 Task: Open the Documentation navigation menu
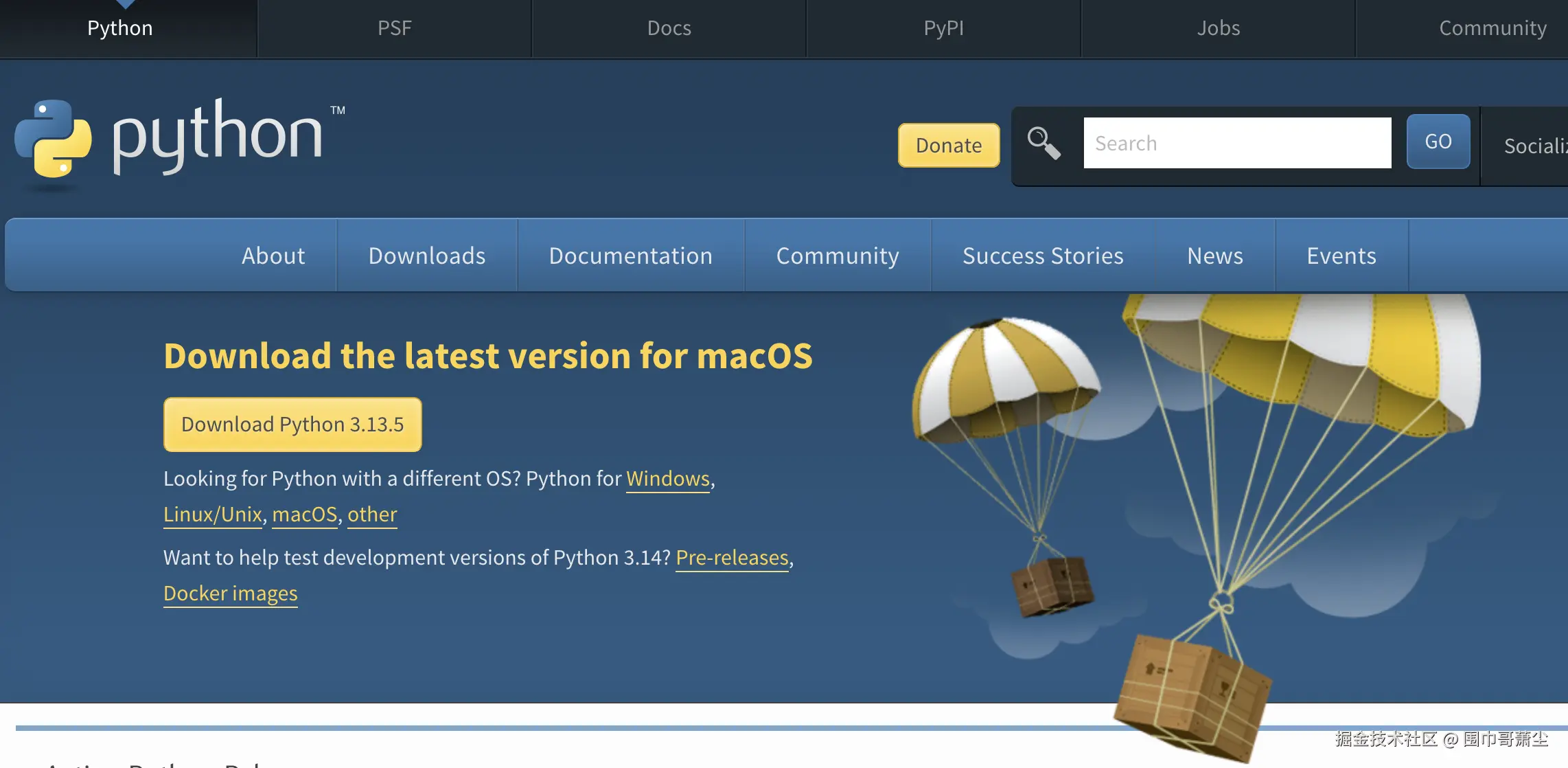point(631,256)
